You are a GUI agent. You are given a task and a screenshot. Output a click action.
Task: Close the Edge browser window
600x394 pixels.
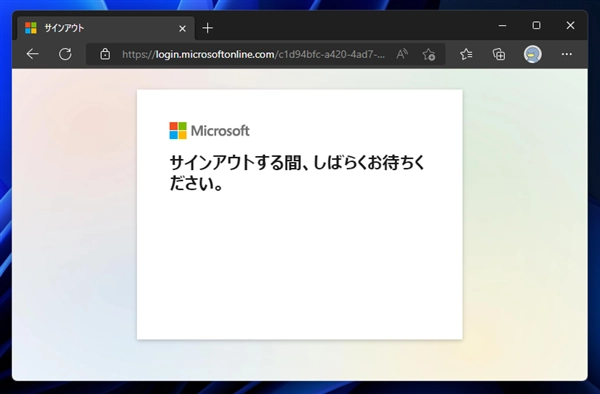[570, 25]
